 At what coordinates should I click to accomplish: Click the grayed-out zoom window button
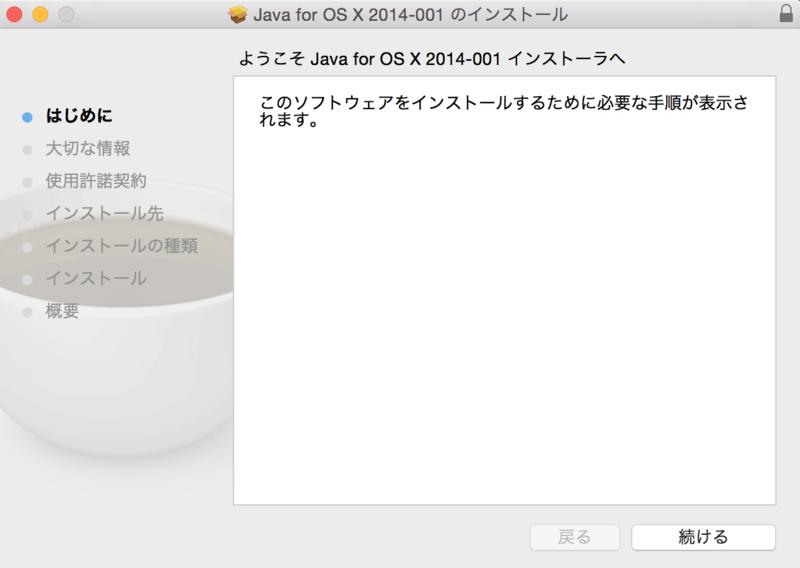point(66,14)
